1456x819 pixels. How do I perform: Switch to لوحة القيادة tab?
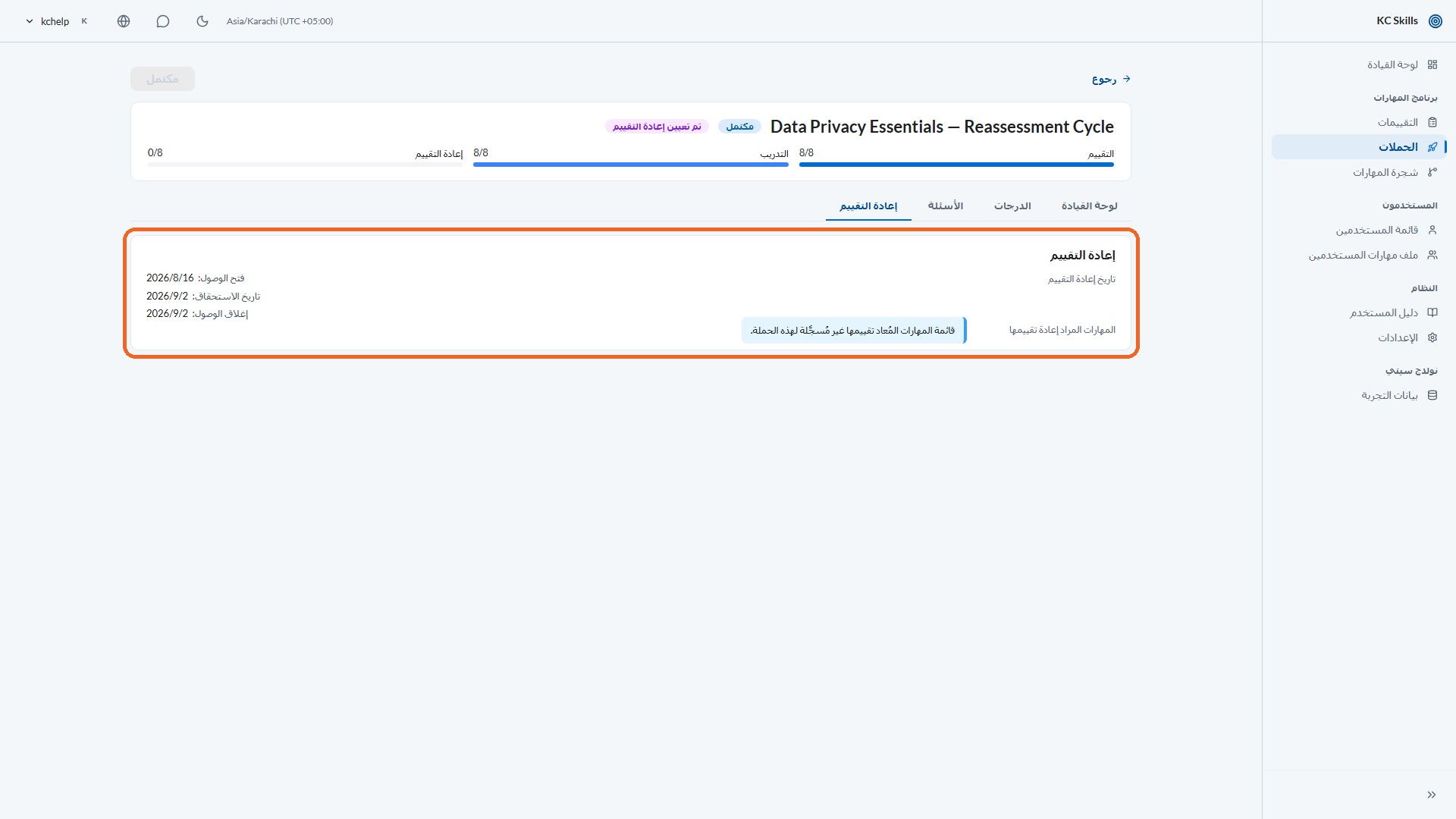(x=1089, y=206)
